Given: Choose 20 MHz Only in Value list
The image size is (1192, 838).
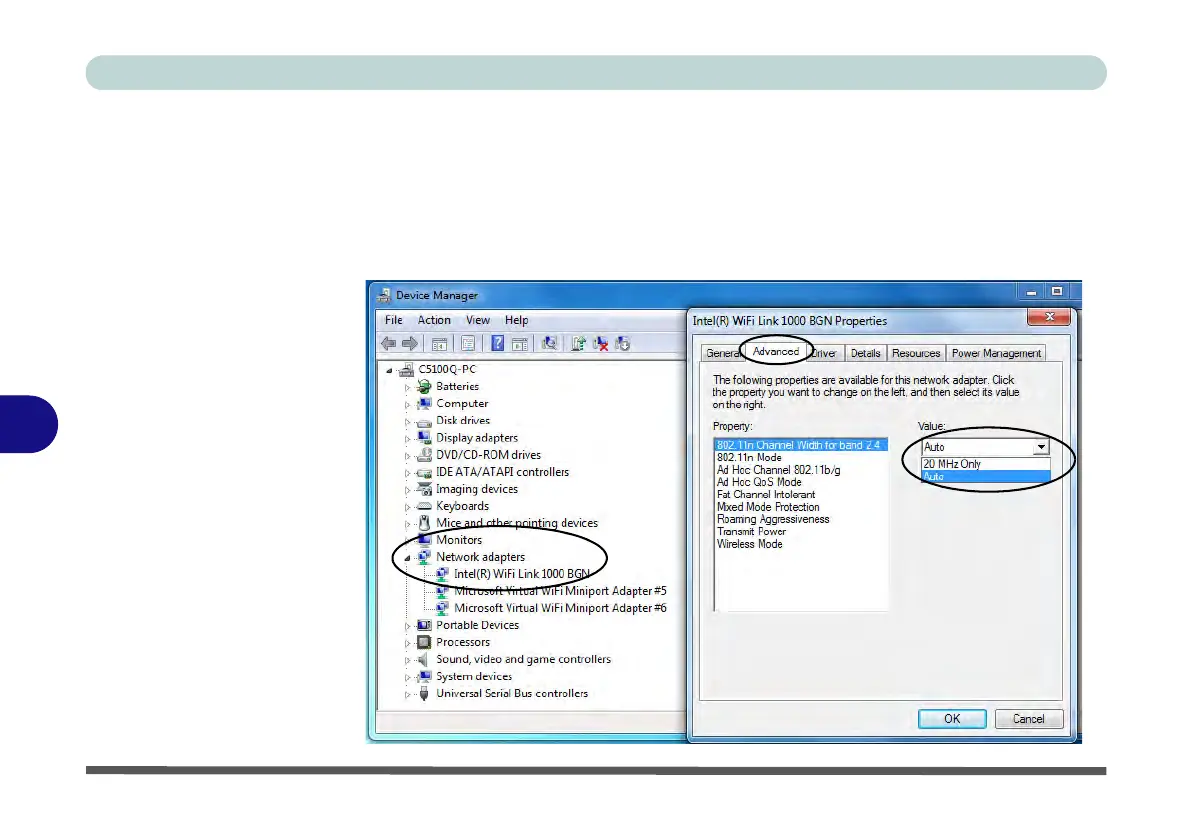Looking at the screenshot, I should pos(985,464).
